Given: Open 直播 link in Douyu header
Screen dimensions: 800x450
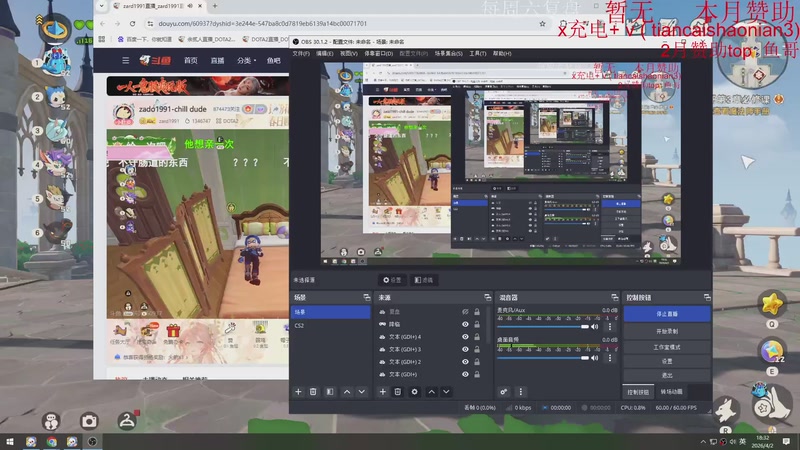Looking at the screenshot, I should 217,60.
